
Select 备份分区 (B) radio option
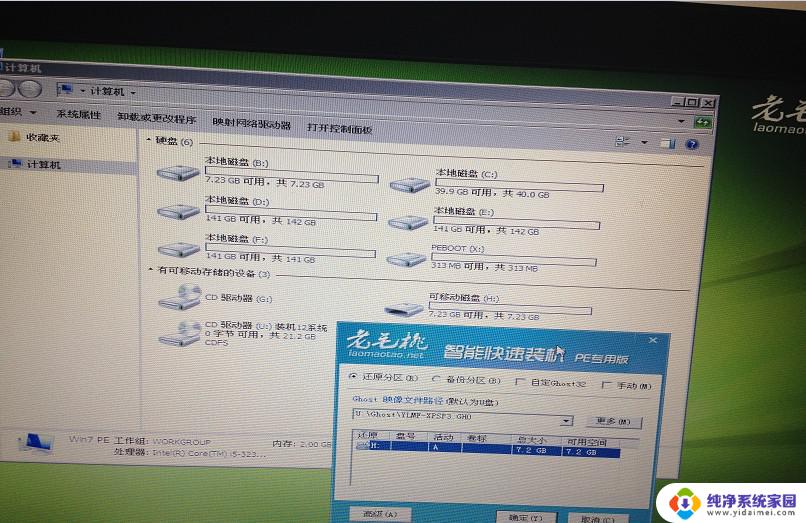pos(436,379)
